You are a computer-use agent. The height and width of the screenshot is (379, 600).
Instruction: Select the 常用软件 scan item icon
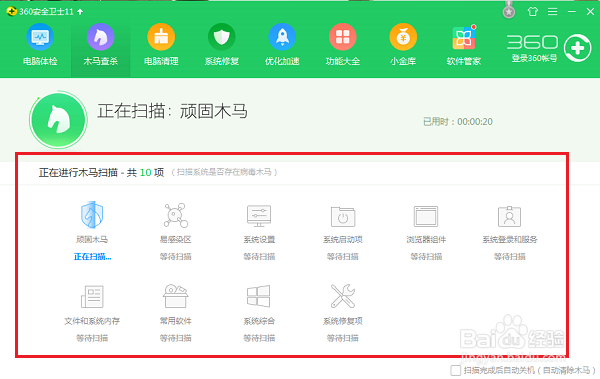(x=176, y=296)
